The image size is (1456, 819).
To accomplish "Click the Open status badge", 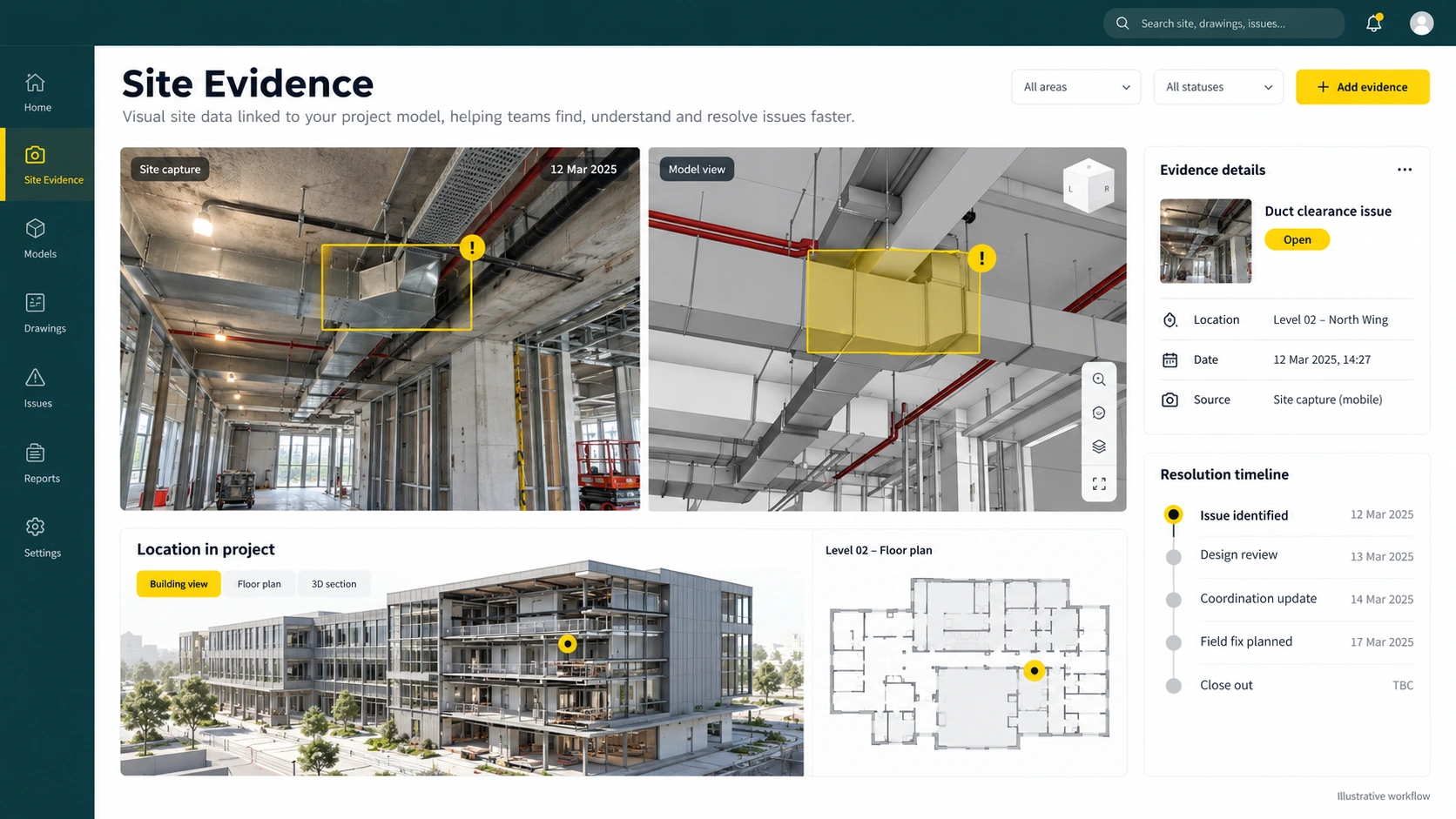I will 1297,239.
